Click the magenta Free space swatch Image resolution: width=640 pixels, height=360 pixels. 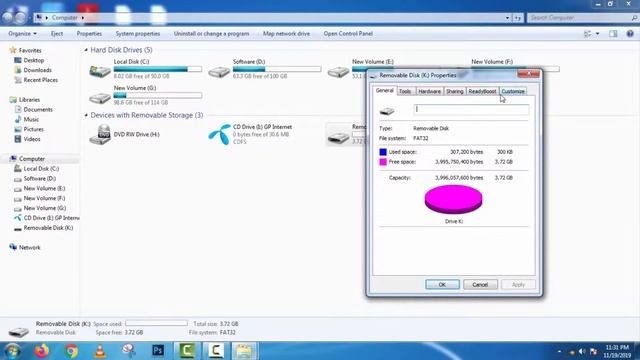(x=383, y=162)
